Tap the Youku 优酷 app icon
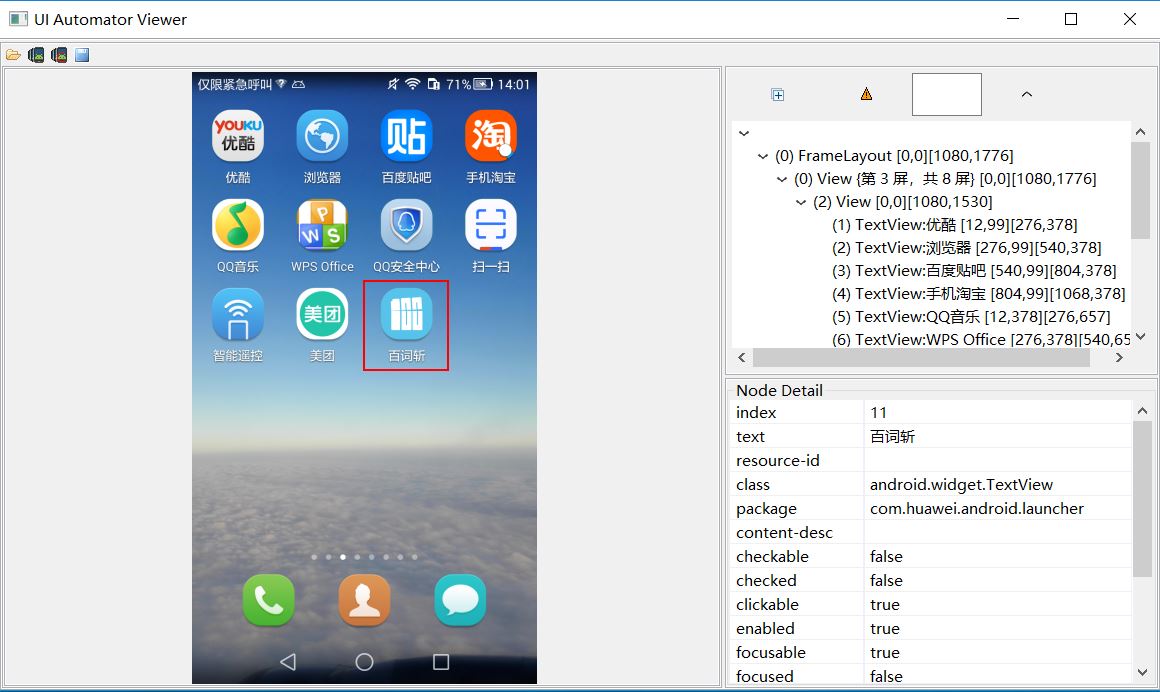 point(237,136)
